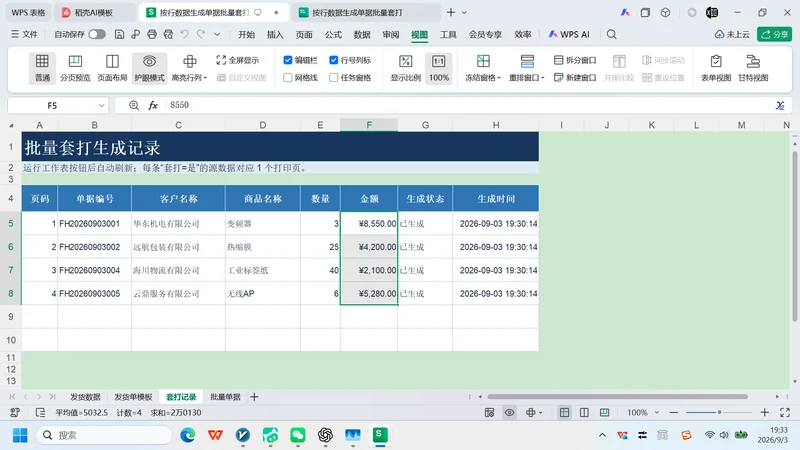Image resolution: width=800 pixels, height=450 pixels.
Task: Open the zoom ratio dialog (显示比例)
Action: [x=406, y=68]
